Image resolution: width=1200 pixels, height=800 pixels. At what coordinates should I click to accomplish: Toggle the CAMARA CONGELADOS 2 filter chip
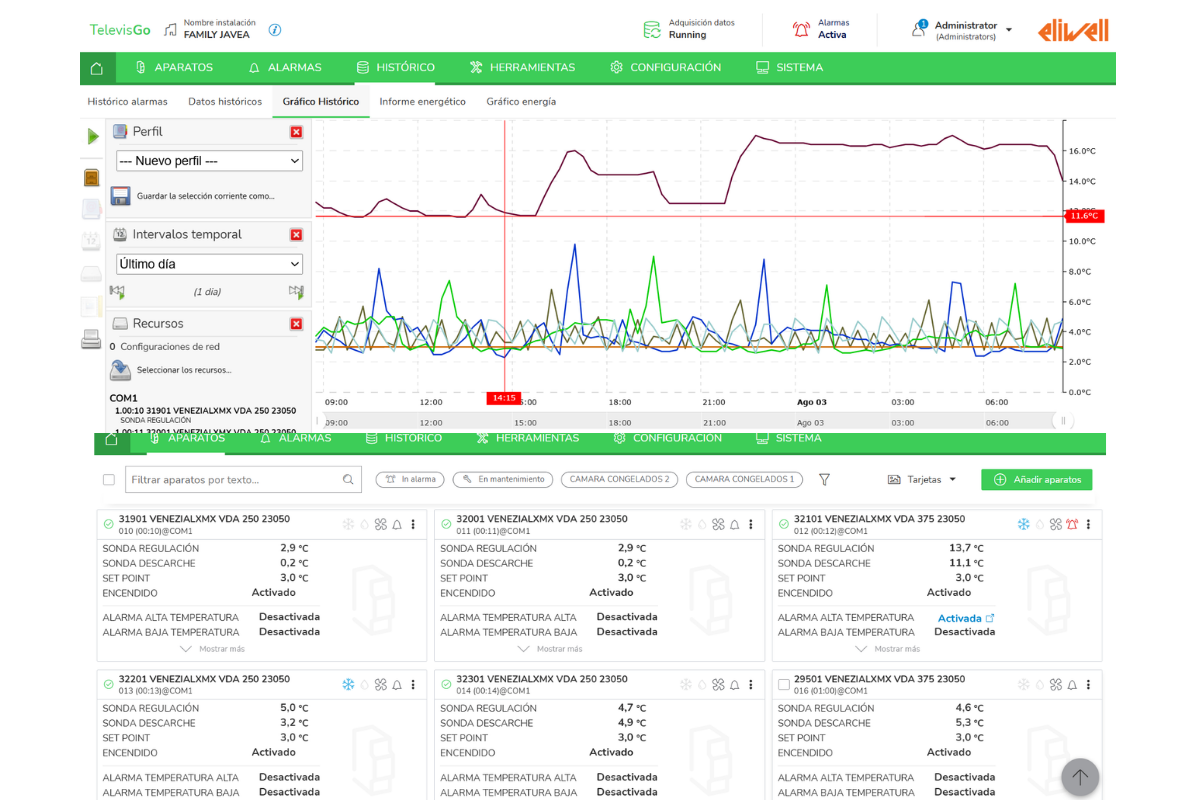click(x=619, y=480)
